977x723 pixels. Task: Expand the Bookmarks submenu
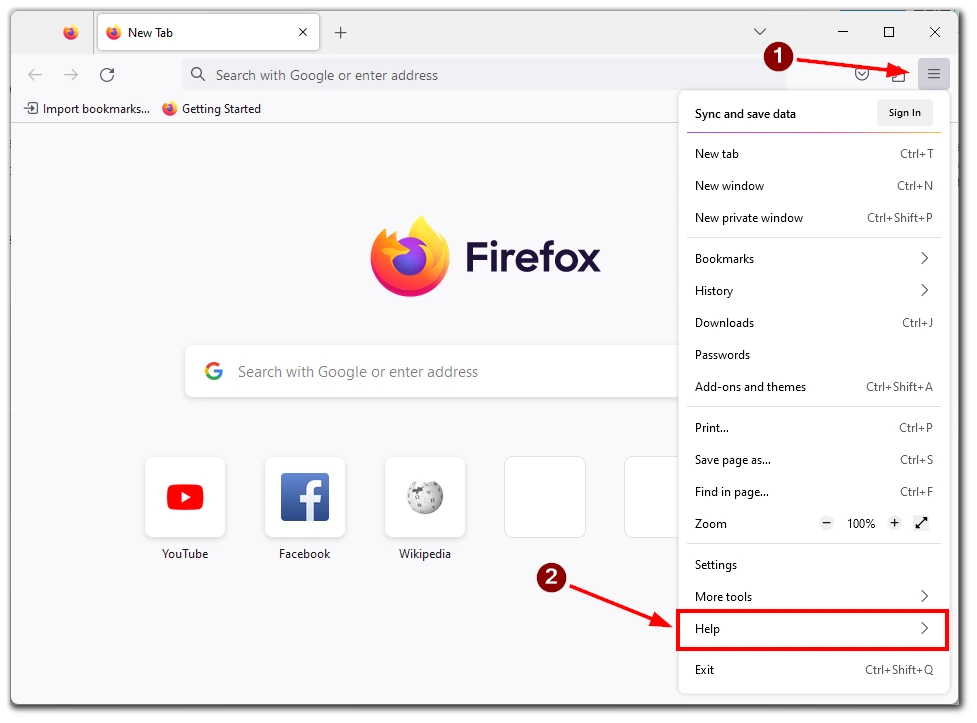click(814, 259)
